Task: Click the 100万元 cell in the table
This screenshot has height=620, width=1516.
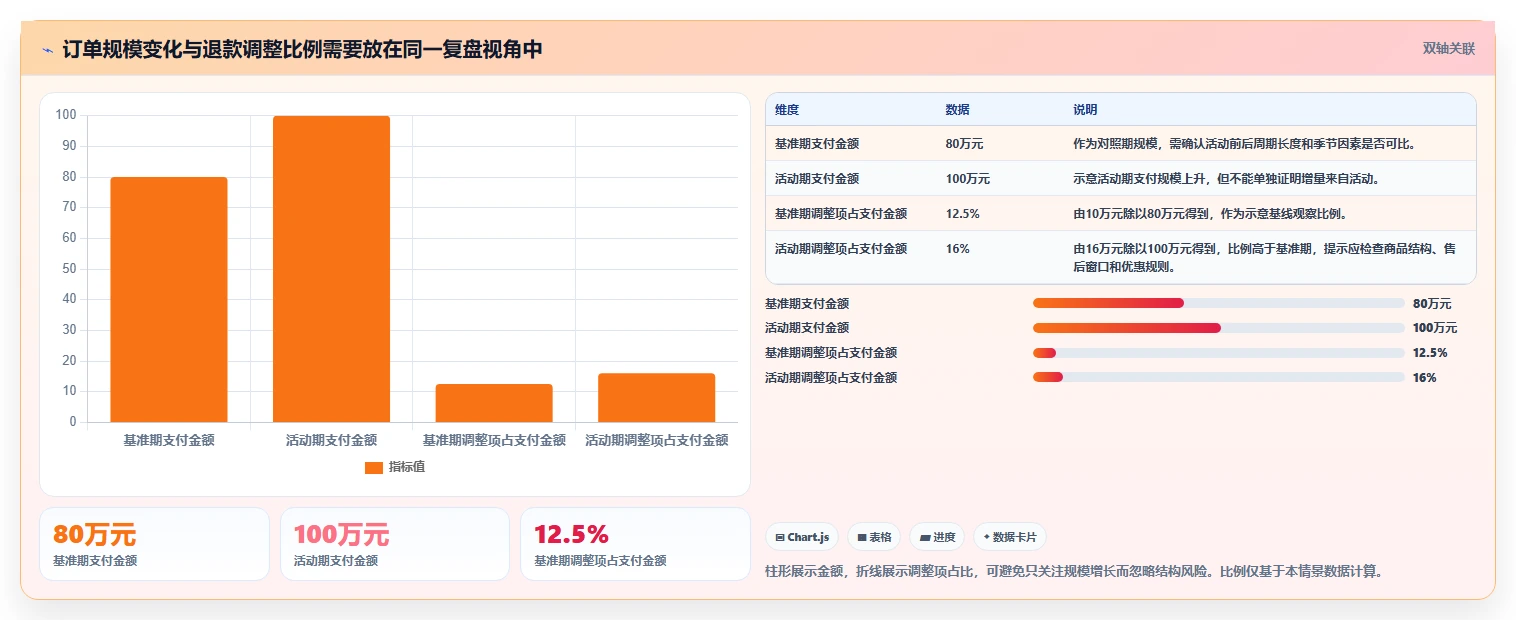Action: [967, 179]
